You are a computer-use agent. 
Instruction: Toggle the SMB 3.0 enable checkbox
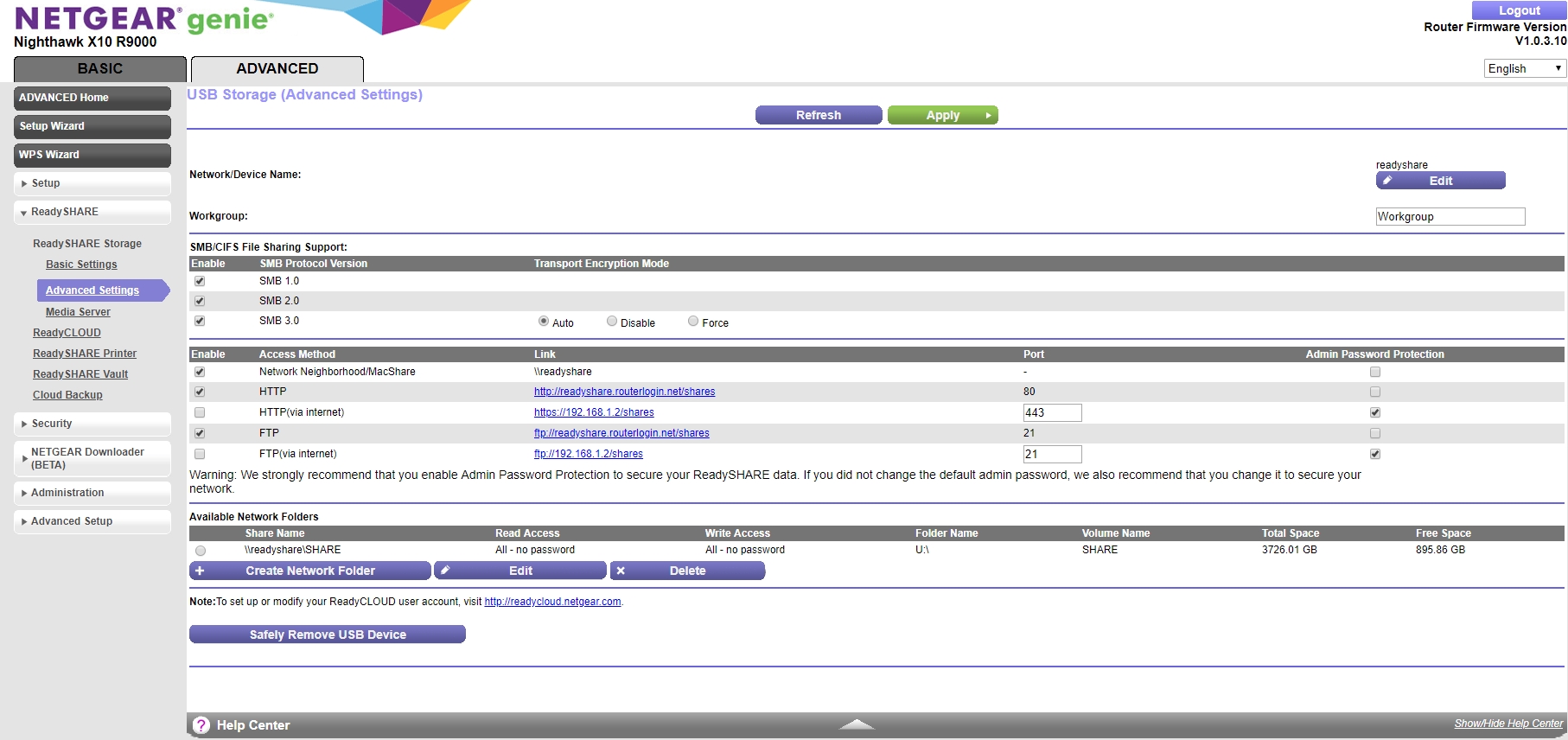tap(200, 321)
